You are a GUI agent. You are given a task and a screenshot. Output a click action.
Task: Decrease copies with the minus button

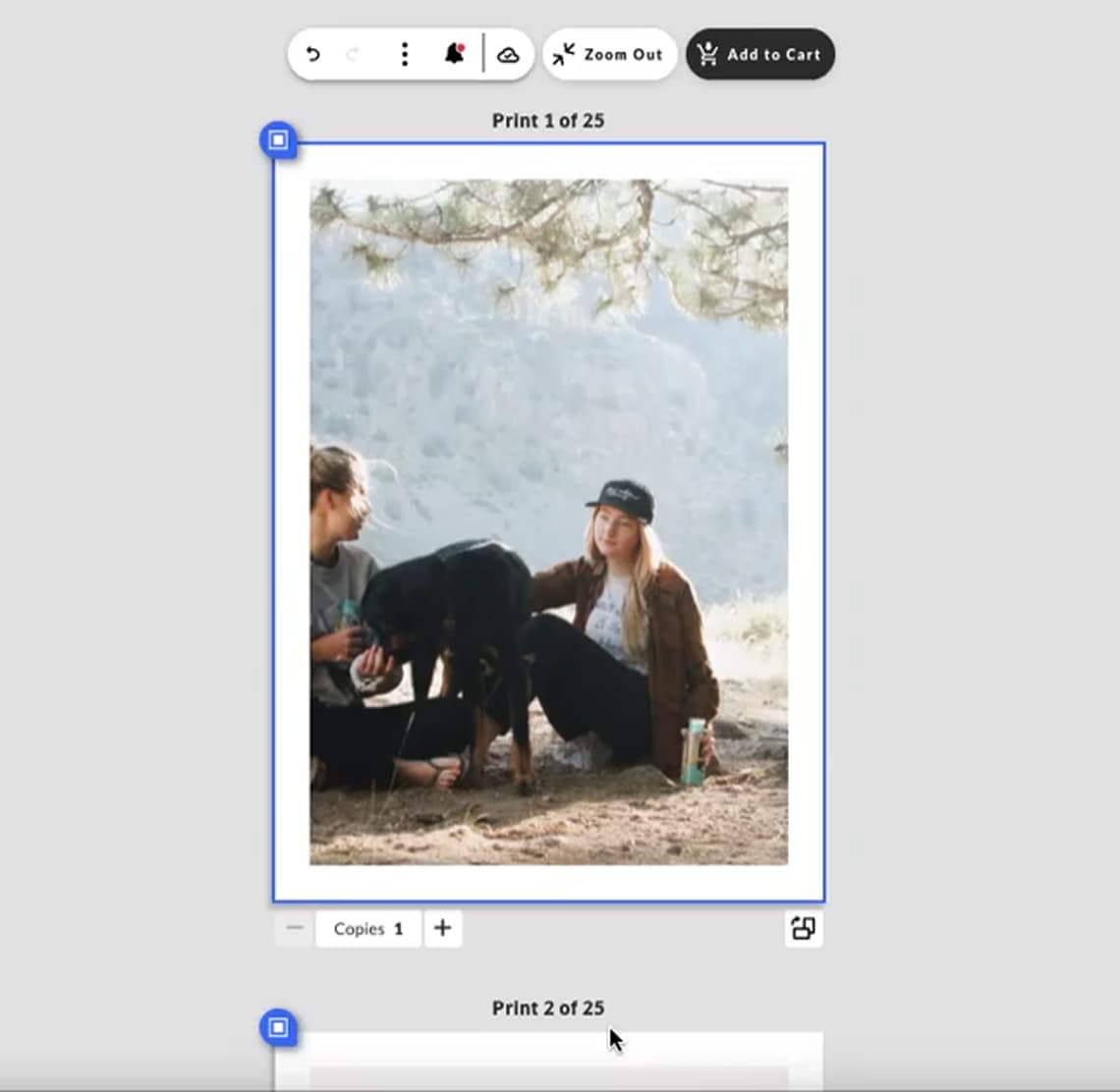pos(295,928)
